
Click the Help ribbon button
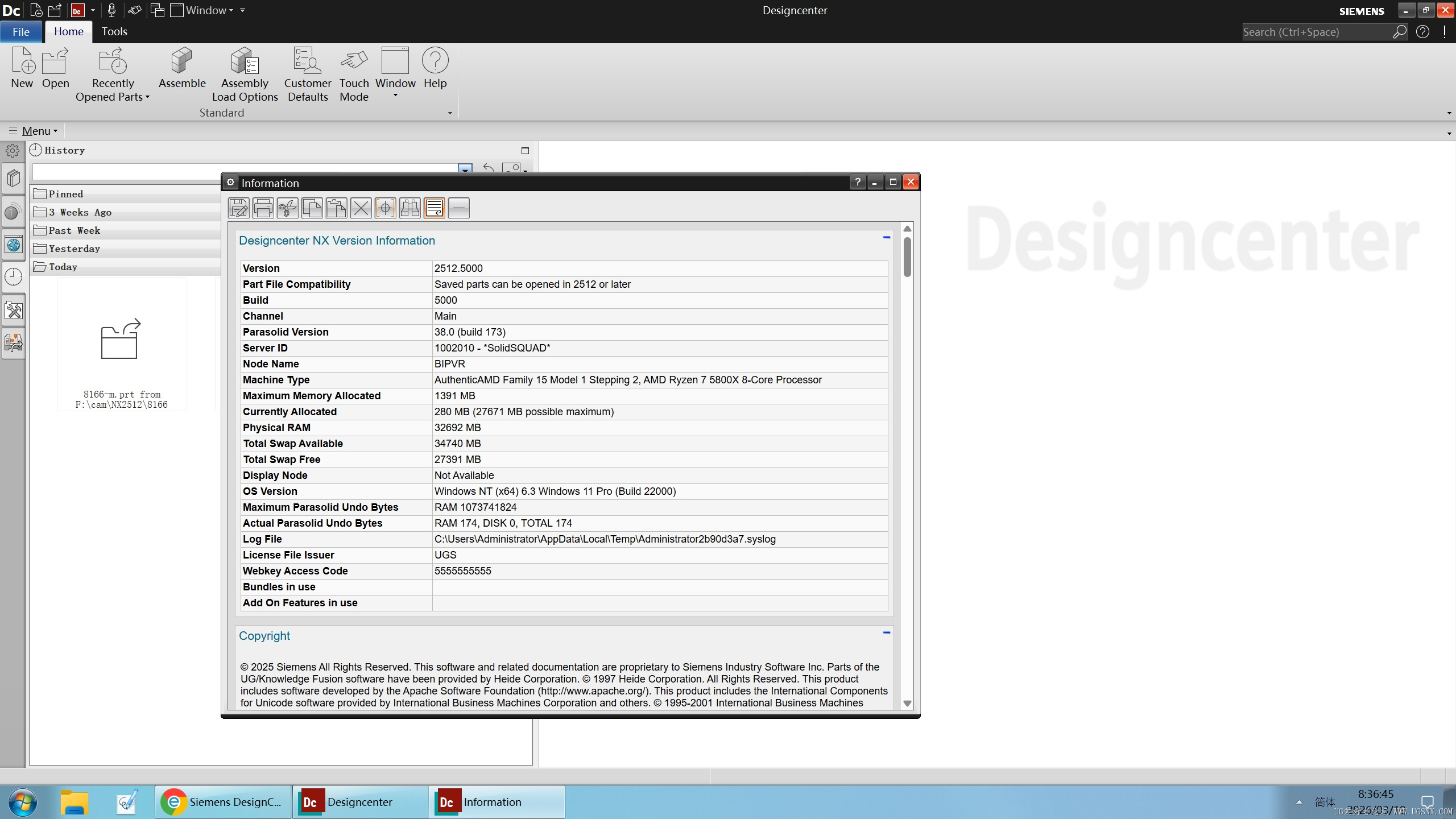coord(435,68)
